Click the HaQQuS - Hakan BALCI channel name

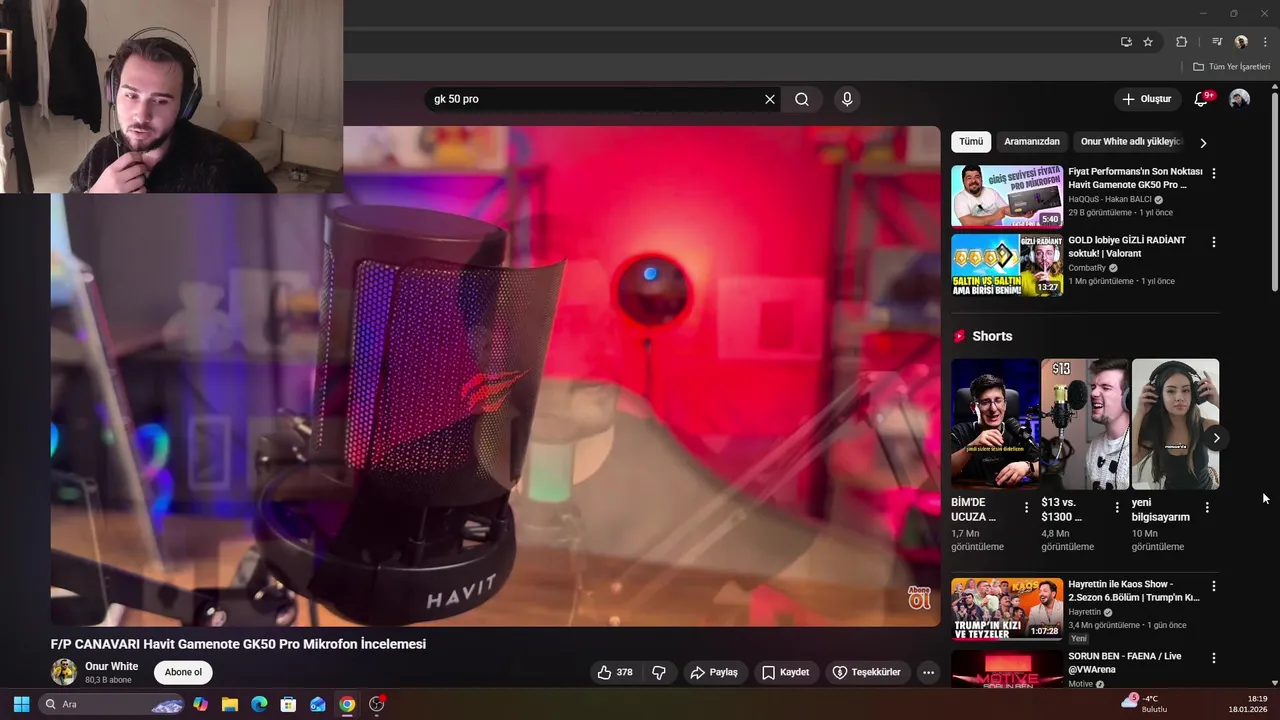pos(1110,199)
